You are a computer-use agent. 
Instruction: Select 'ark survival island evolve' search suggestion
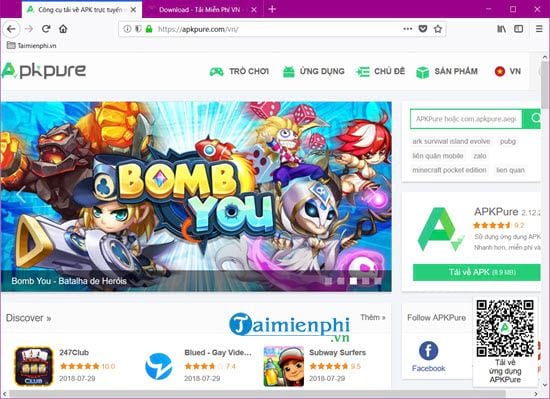[451, 141]
